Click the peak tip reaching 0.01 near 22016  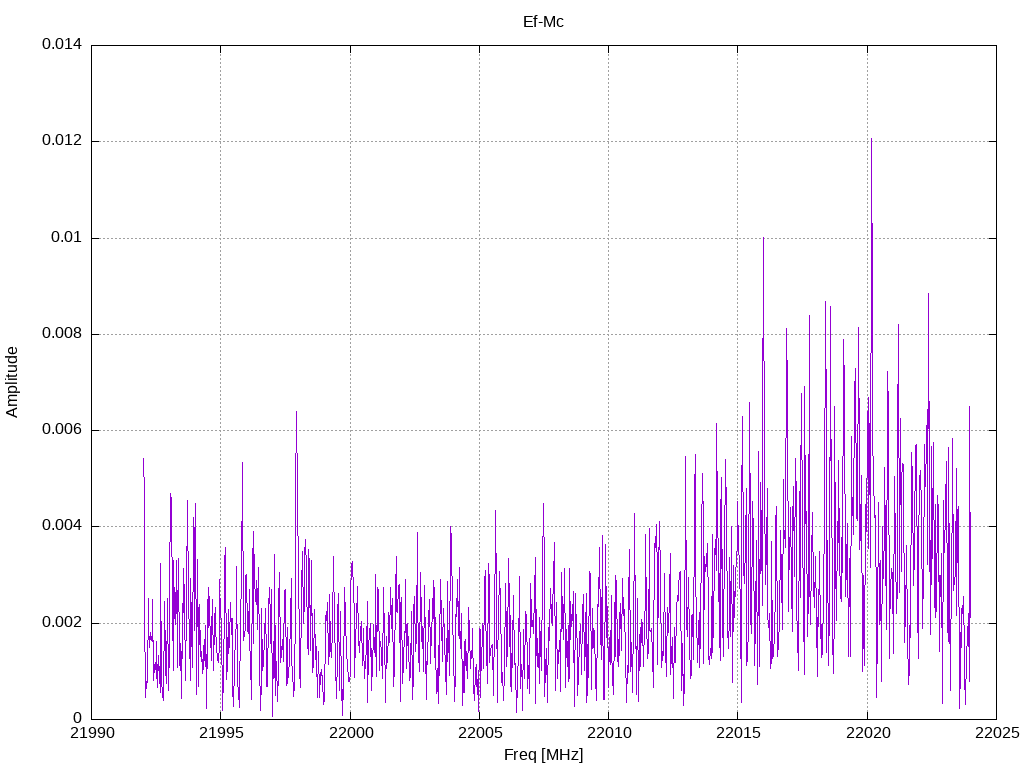point(763,239)
